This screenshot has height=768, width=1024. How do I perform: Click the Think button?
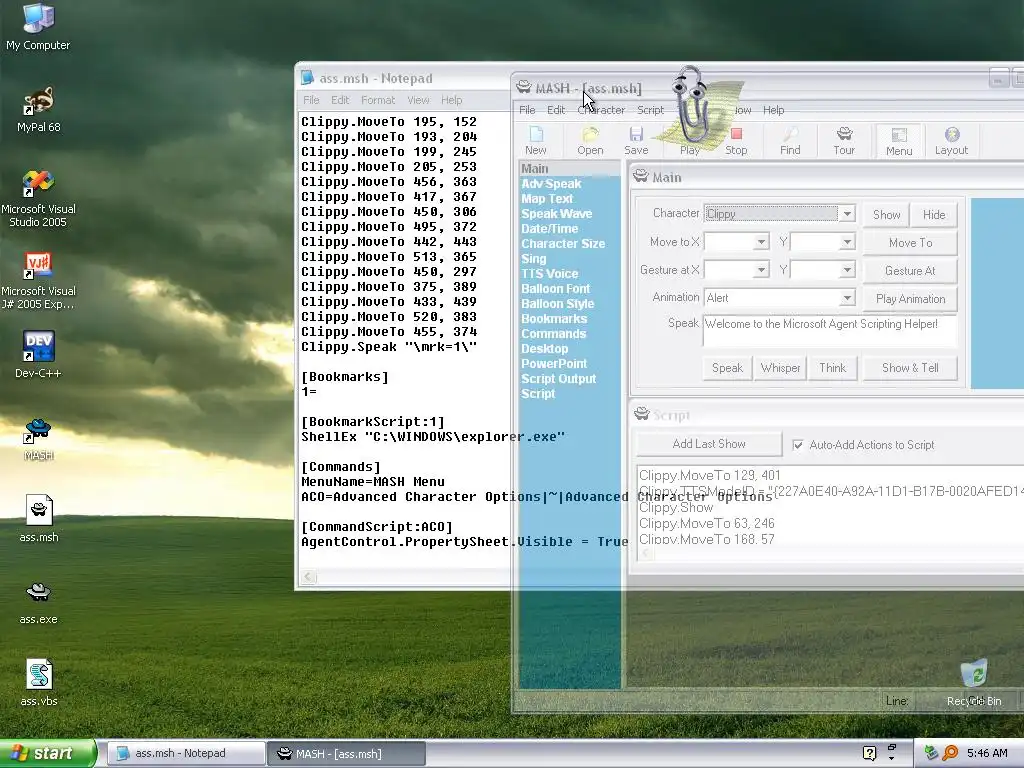coord(833,368)
